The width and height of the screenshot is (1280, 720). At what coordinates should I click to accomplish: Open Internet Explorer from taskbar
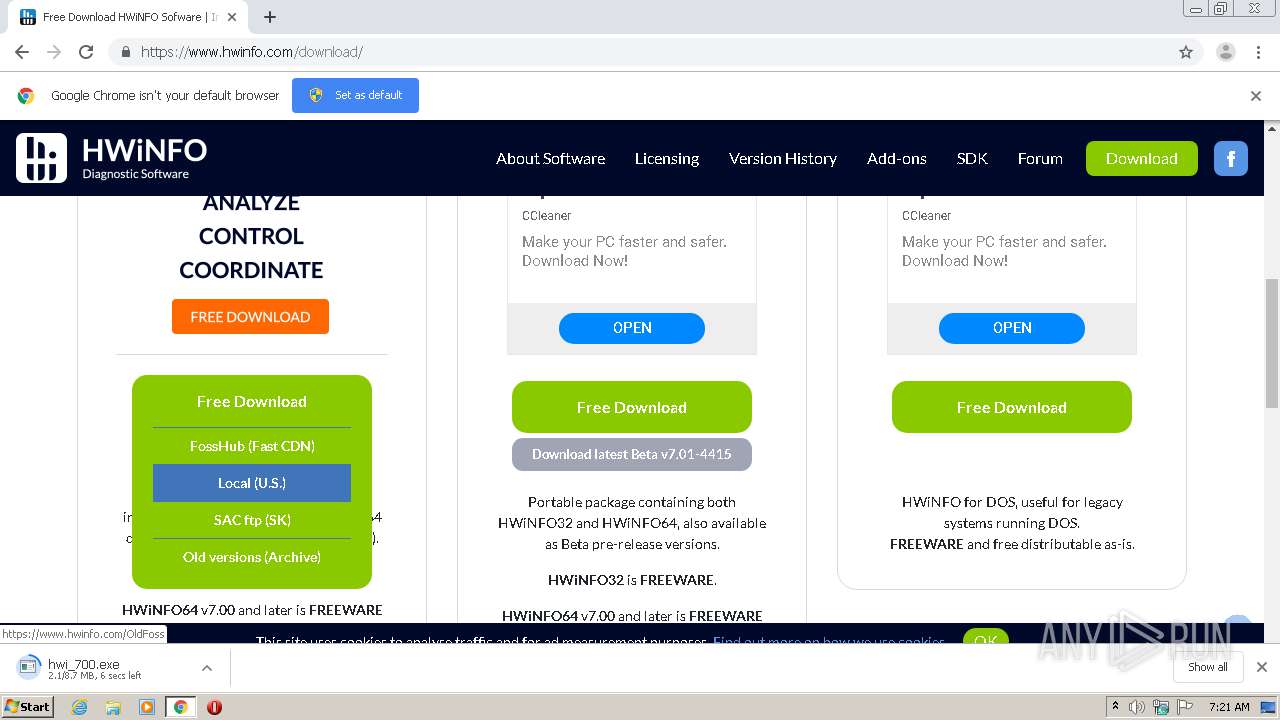click(x=80, y=707)
